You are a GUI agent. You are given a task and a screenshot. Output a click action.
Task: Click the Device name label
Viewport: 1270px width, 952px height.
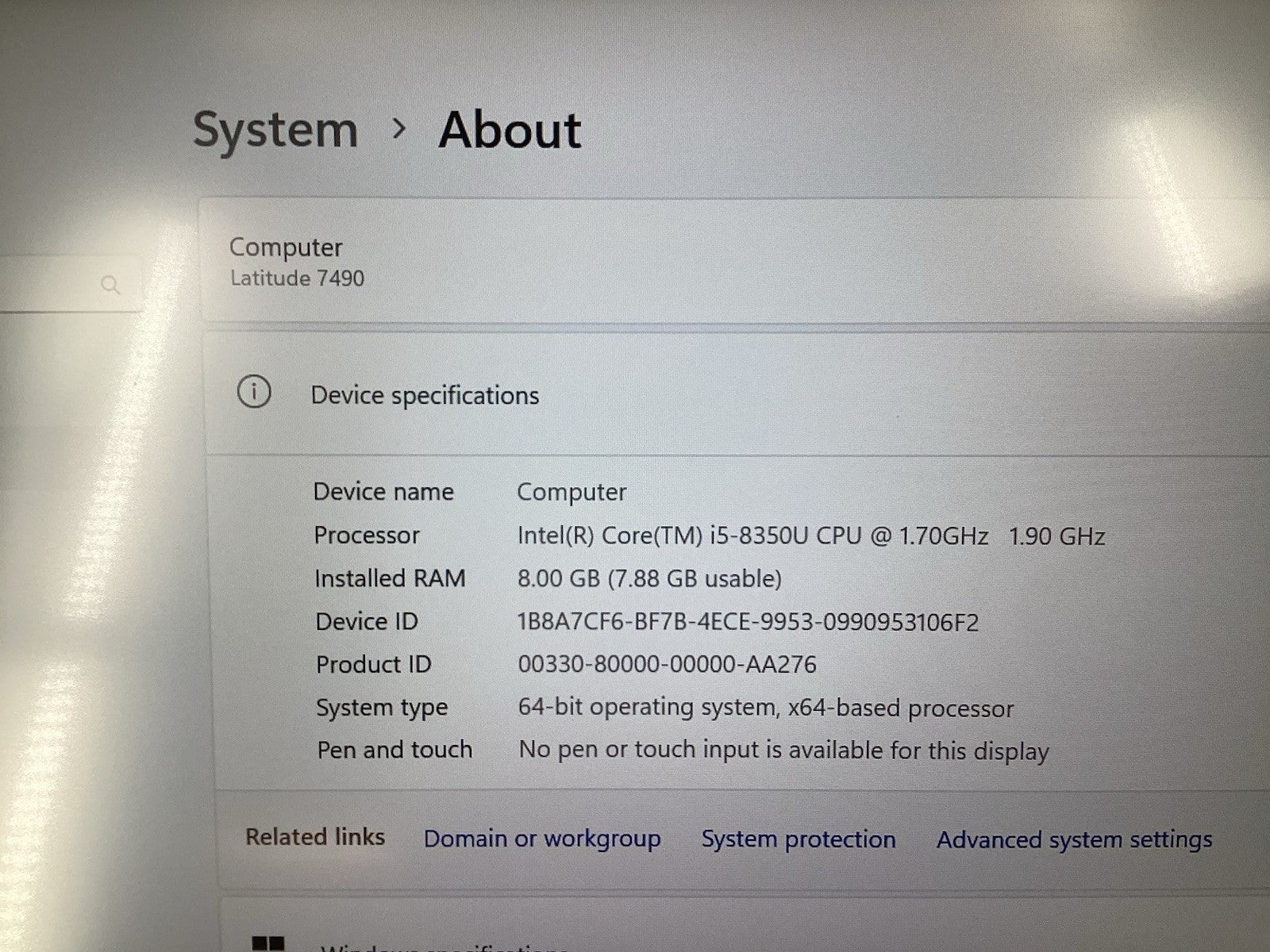383,492
